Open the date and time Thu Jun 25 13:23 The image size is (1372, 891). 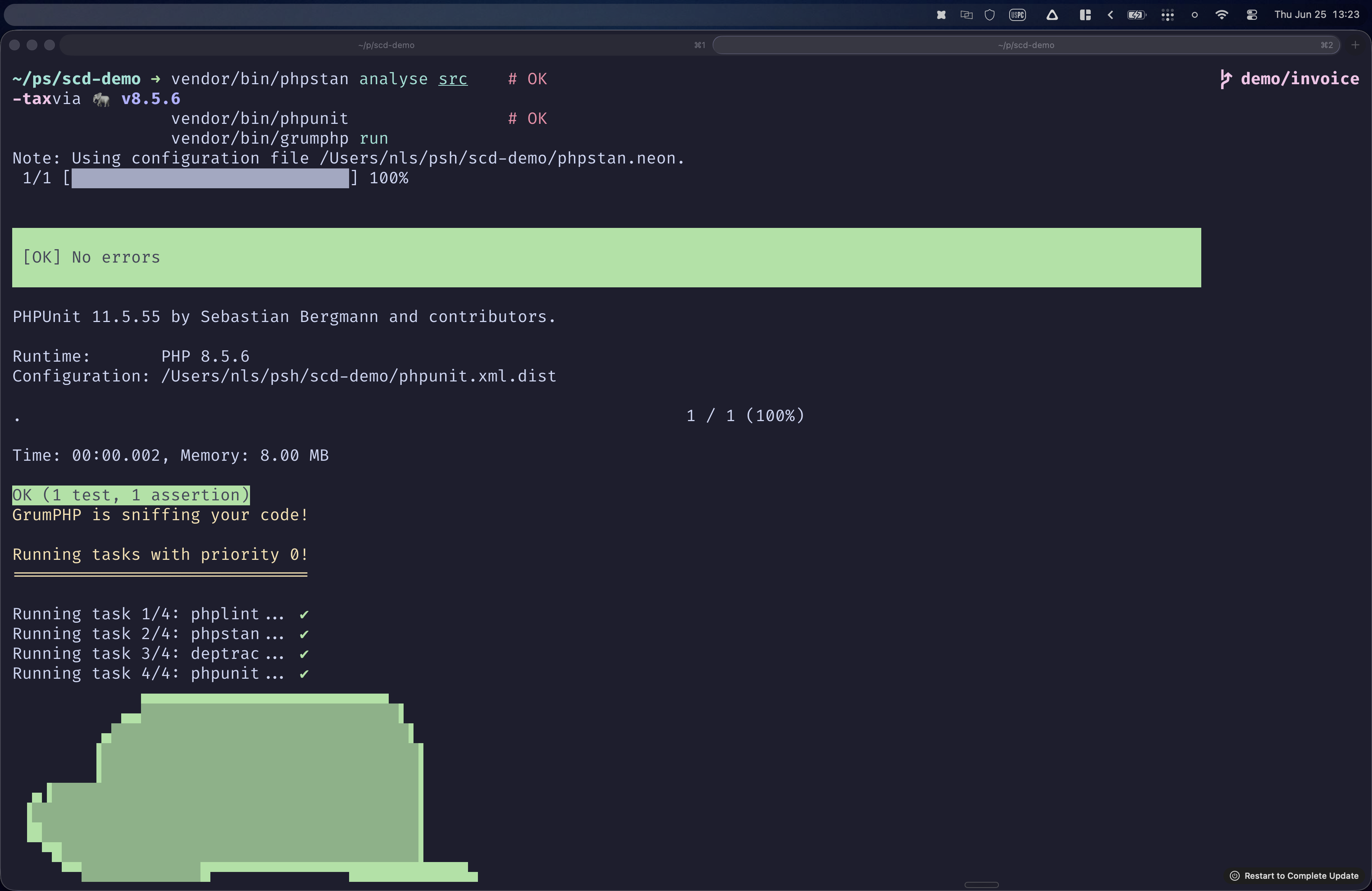[x=1317, y=15]
